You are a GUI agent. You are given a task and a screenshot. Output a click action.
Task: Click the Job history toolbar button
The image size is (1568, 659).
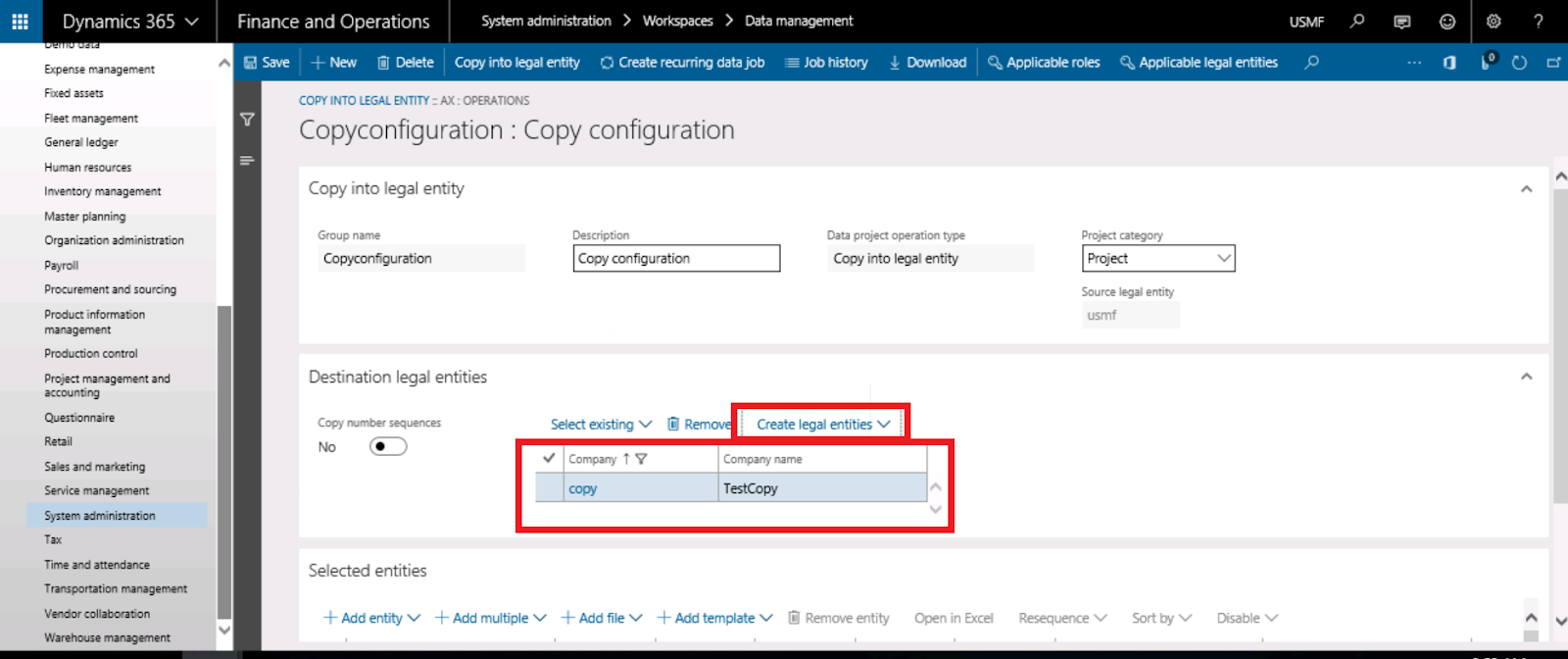point(826,63)
